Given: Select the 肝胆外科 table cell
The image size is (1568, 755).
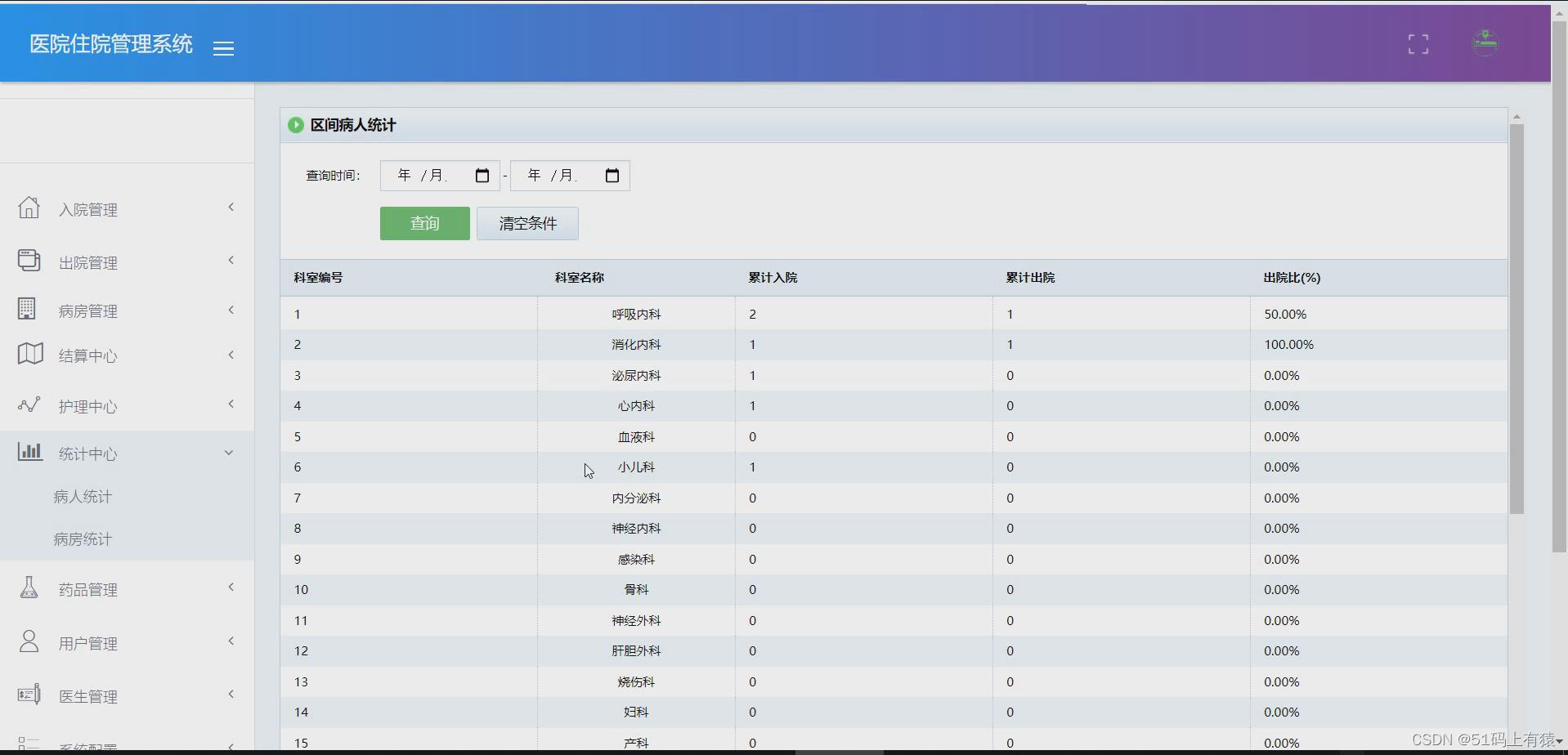Looking at the screenshot, I should (636, 651).
